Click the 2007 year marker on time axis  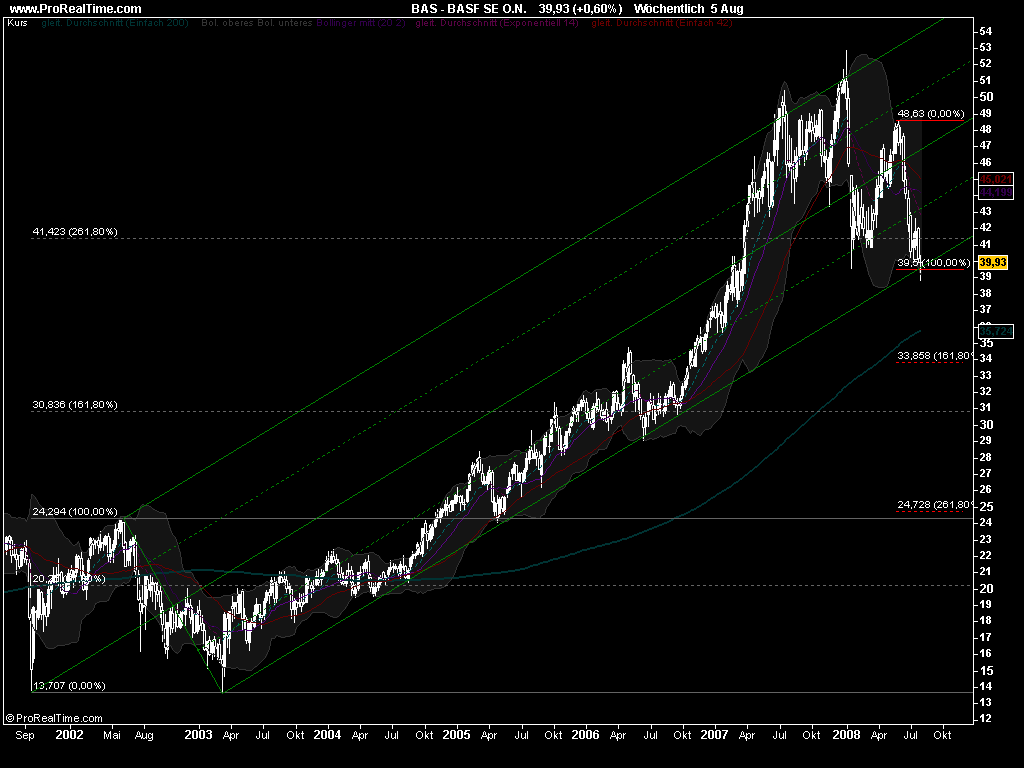(714, 735)
